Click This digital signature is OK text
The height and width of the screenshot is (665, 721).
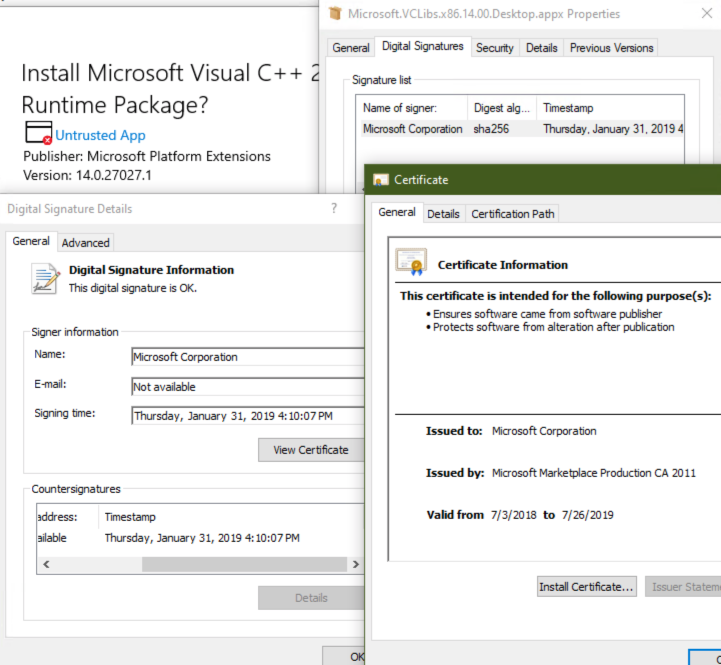133,288
